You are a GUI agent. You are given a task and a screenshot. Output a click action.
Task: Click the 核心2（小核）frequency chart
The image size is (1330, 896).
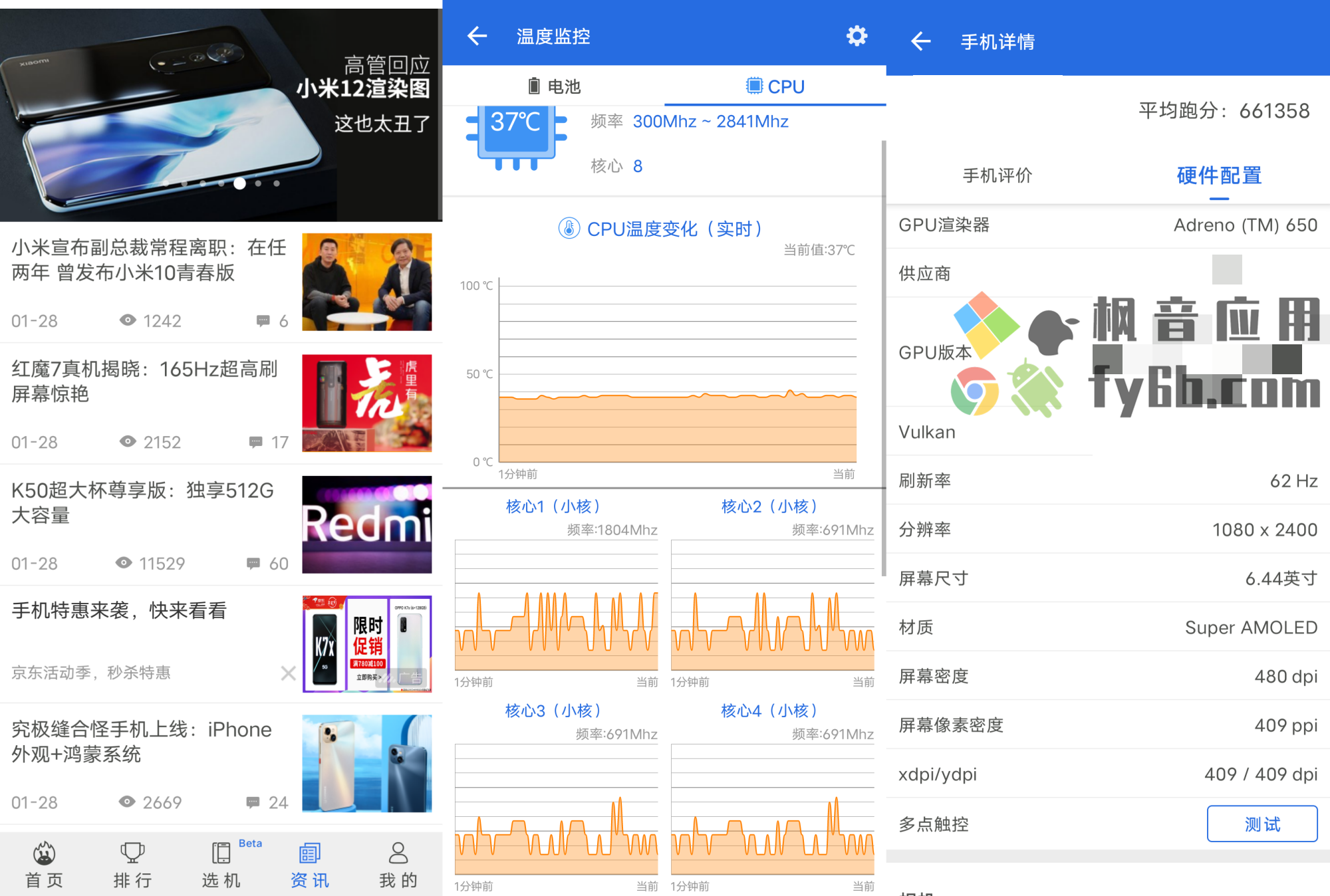click(x=772, y=605)
